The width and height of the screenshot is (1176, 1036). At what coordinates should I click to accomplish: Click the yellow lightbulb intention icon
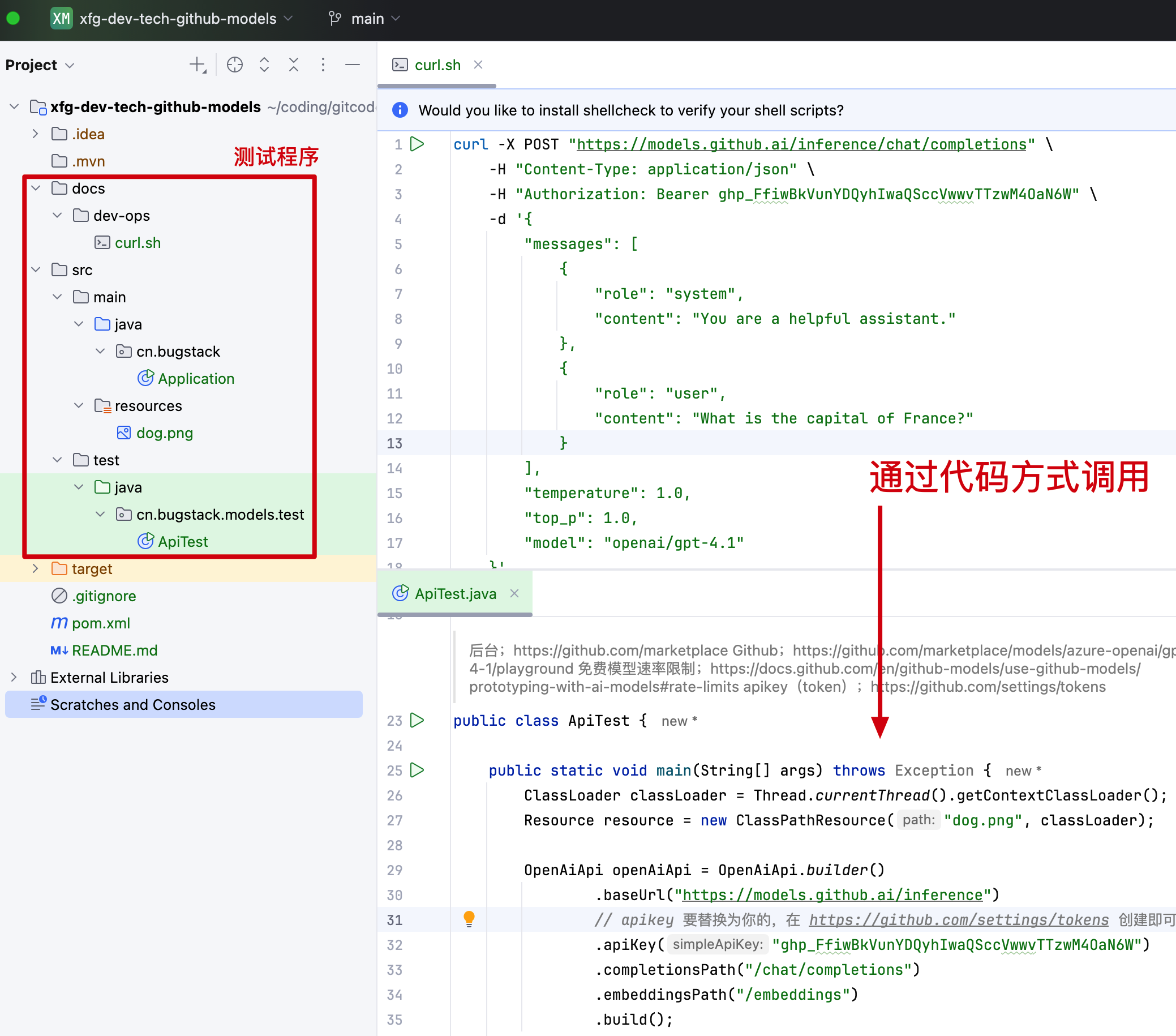469,919
